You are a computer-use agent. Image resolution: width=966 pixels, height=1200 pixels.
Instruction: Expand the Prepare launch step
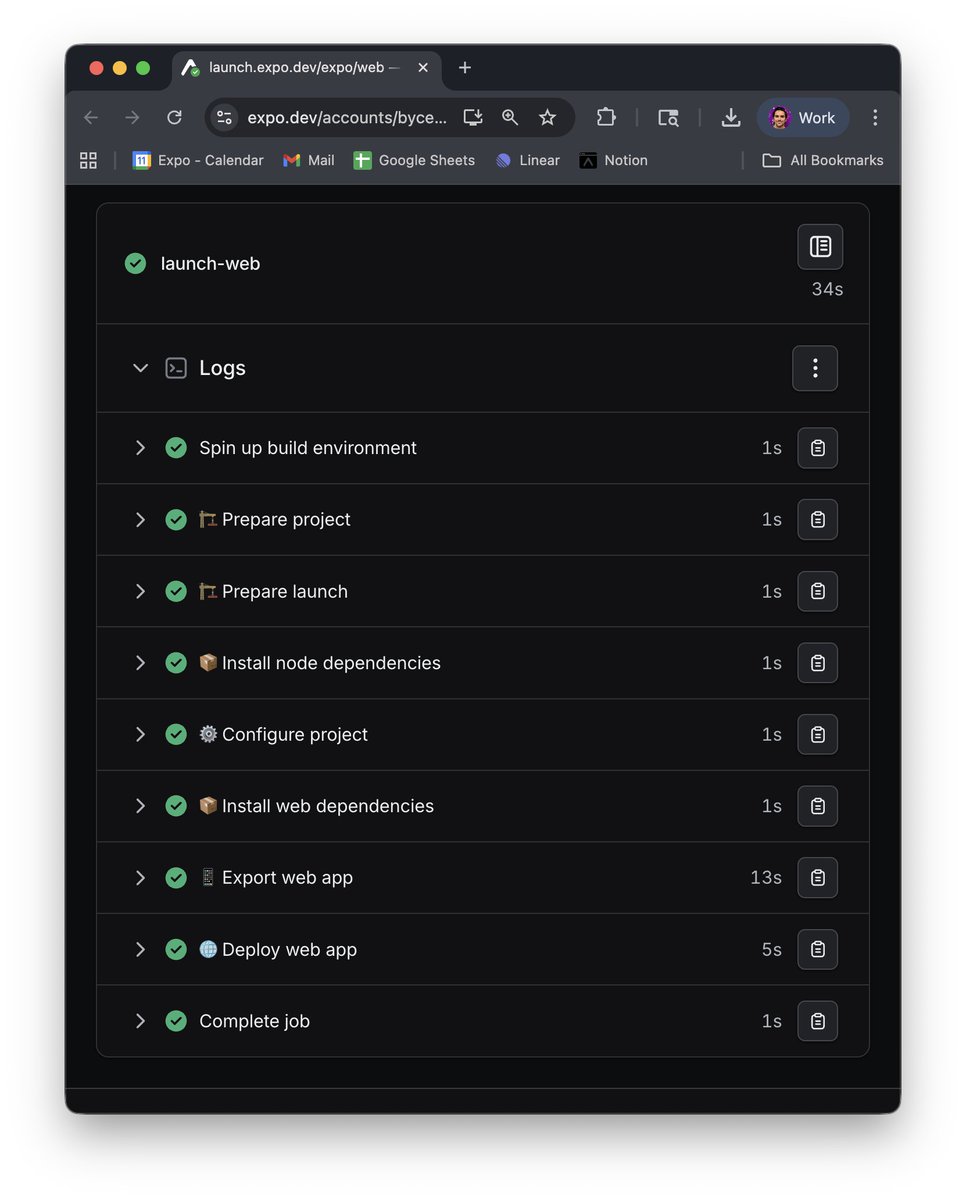[140, 591]
